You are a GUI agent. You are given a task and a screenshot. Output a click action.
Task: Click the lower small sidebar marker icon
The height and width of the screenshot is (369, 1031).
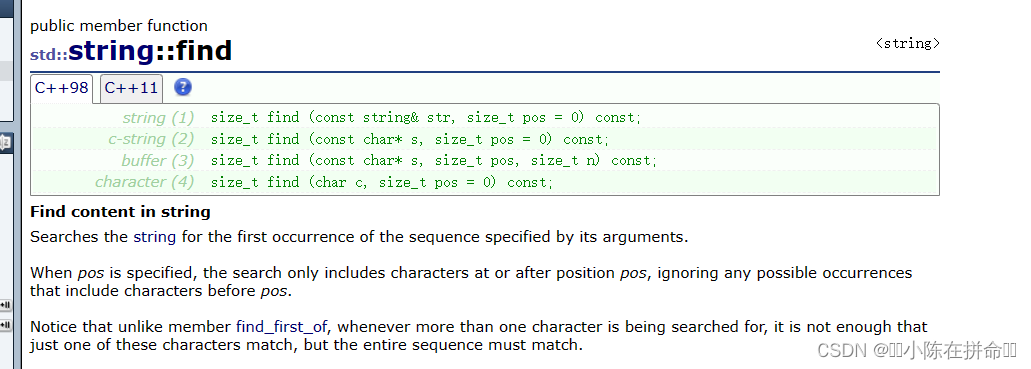[5, 325]
